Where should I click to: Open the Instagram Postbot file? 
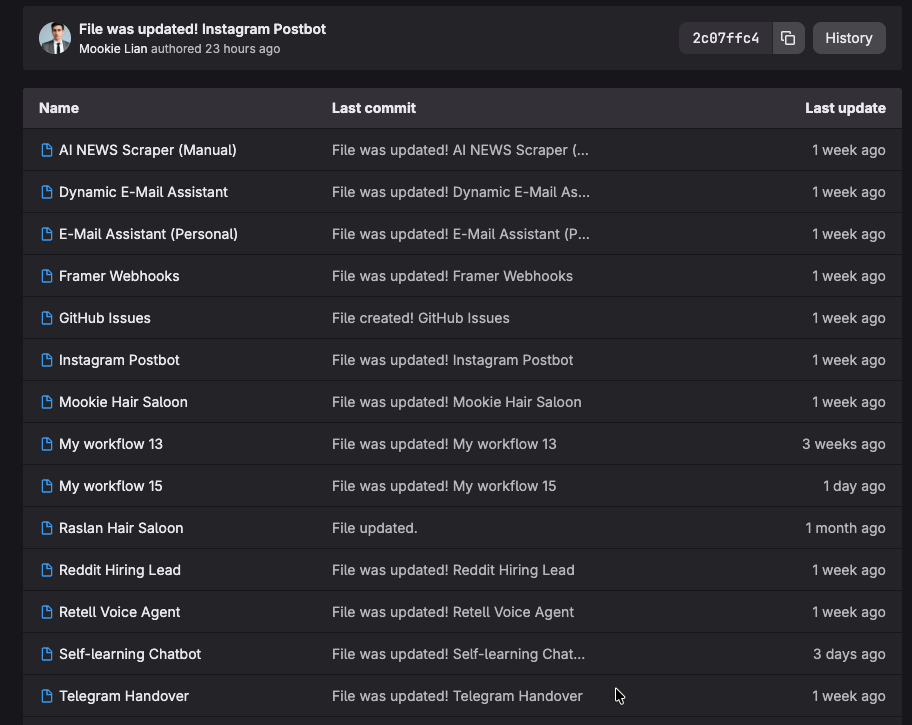(x=119, y=360)
